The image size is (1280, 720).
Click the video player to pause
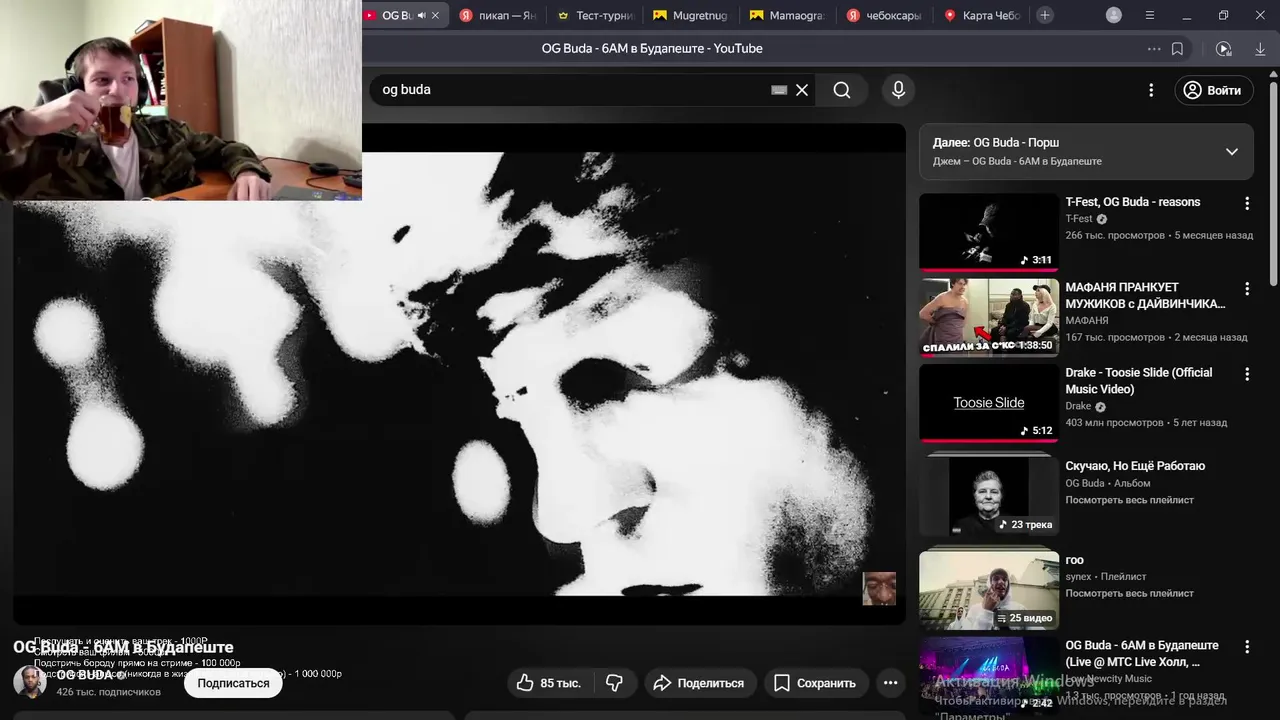459,374
